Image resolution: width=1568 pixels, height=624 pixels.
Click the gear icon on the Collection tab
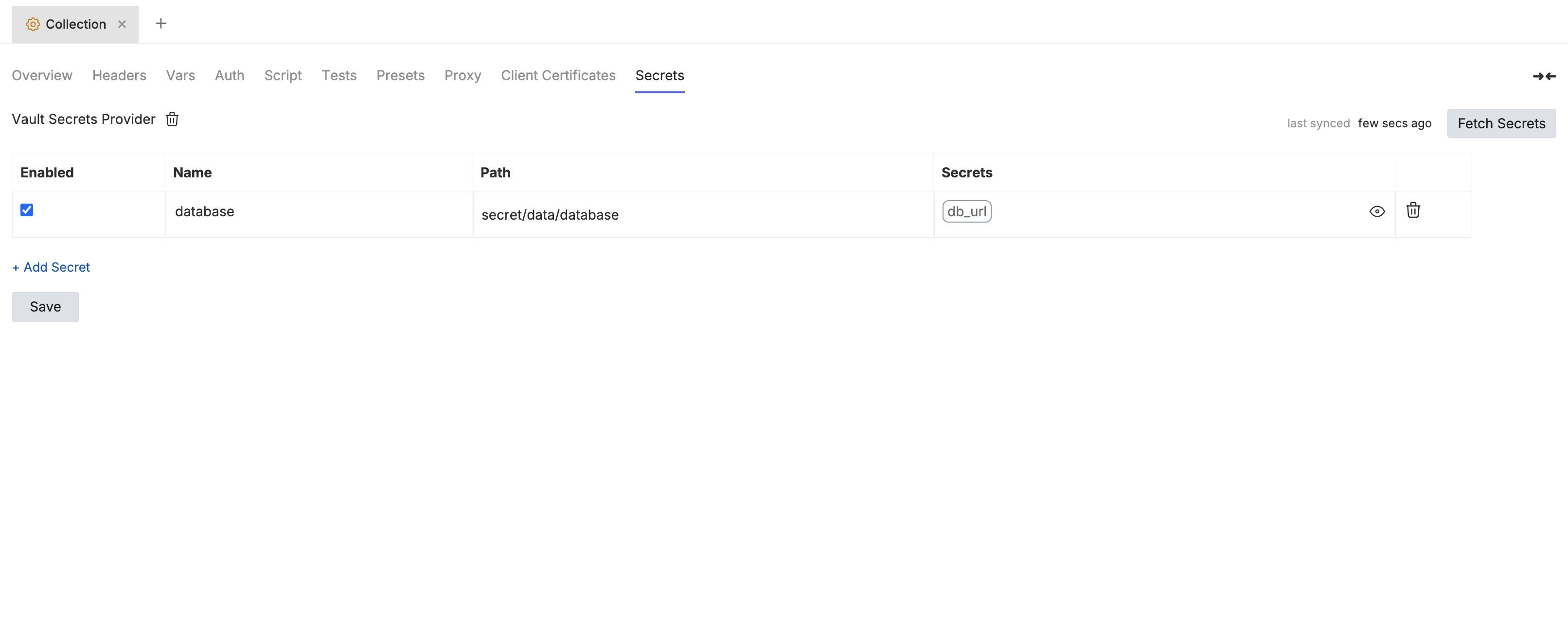(32, 24)
